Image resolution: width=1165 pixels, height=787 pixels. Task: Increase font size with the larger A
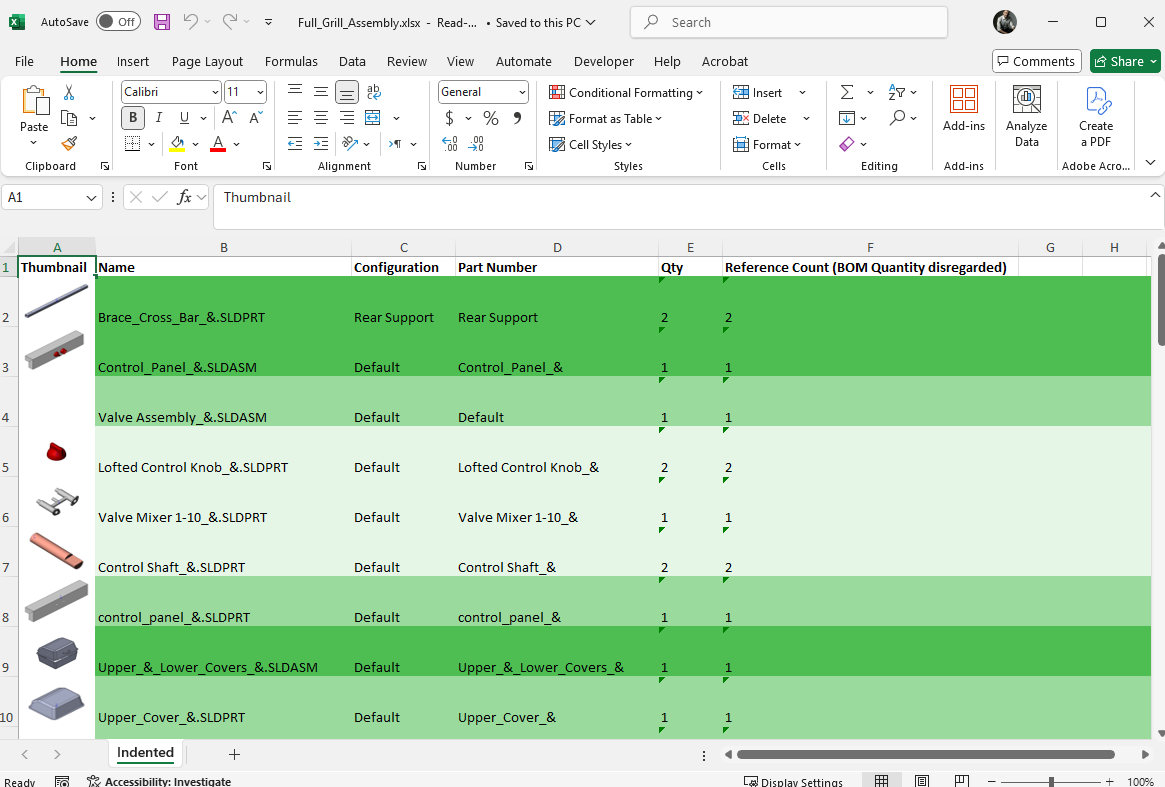point(229,117)
